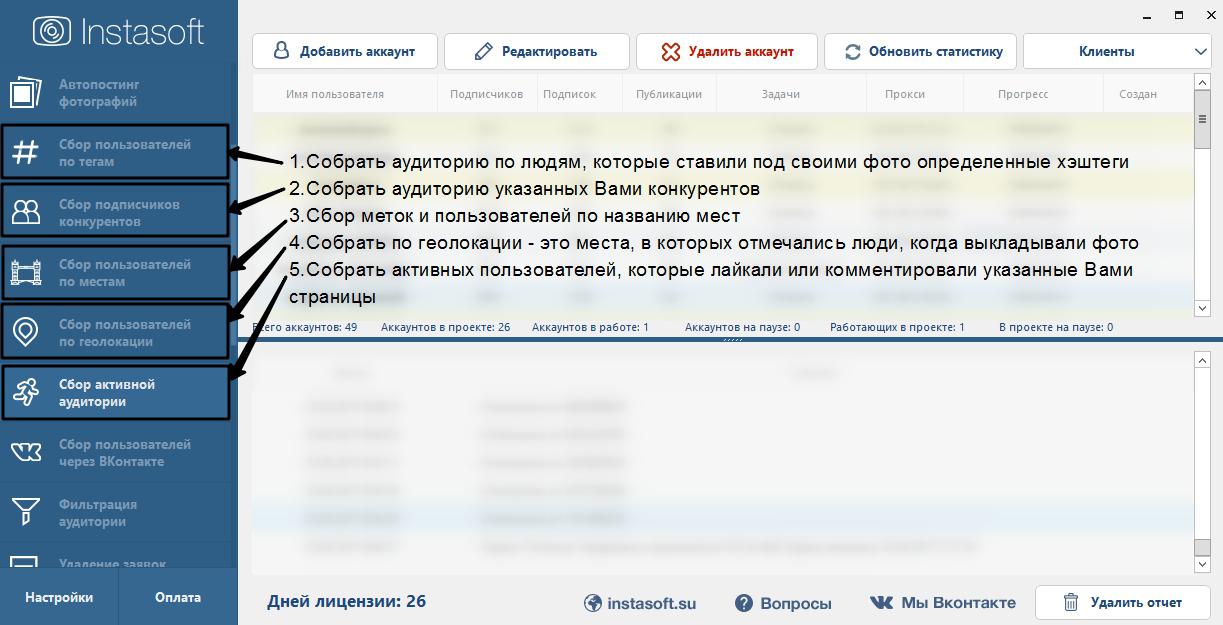Screen dimensions: 1223x625
Task: Maximize the Instasoft window
Action: [1179, 15]
